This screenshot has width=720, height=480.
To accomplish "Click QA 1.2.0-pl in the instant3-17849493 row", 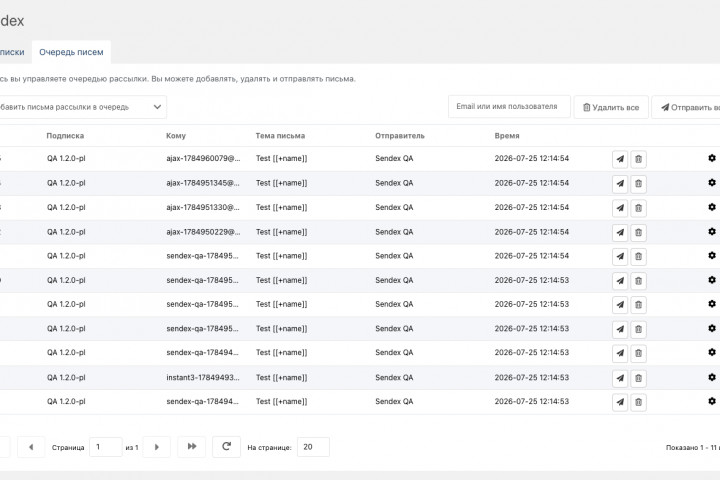I will coord(66,378).
